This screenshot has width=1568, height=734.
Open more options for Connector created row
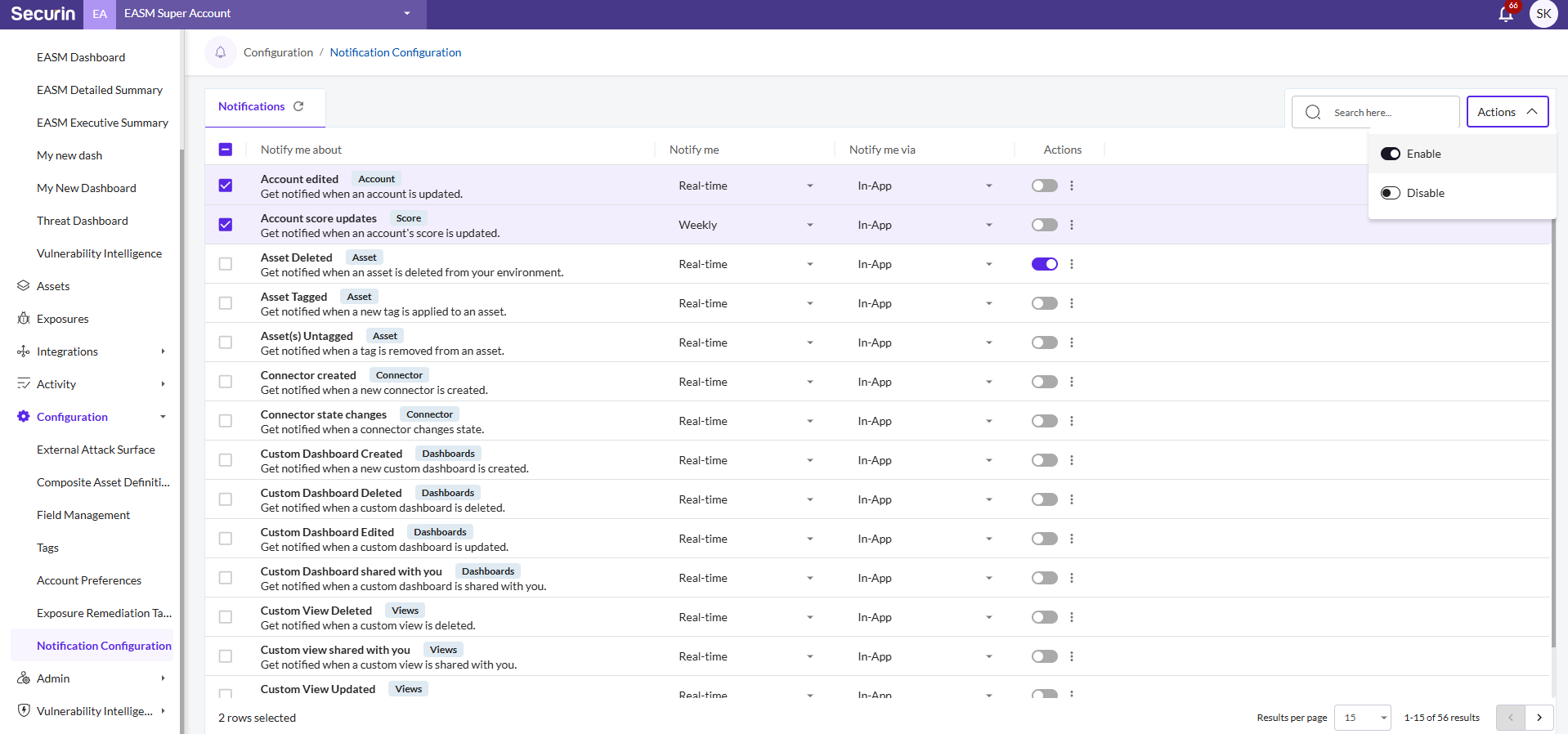[1072, 382]
